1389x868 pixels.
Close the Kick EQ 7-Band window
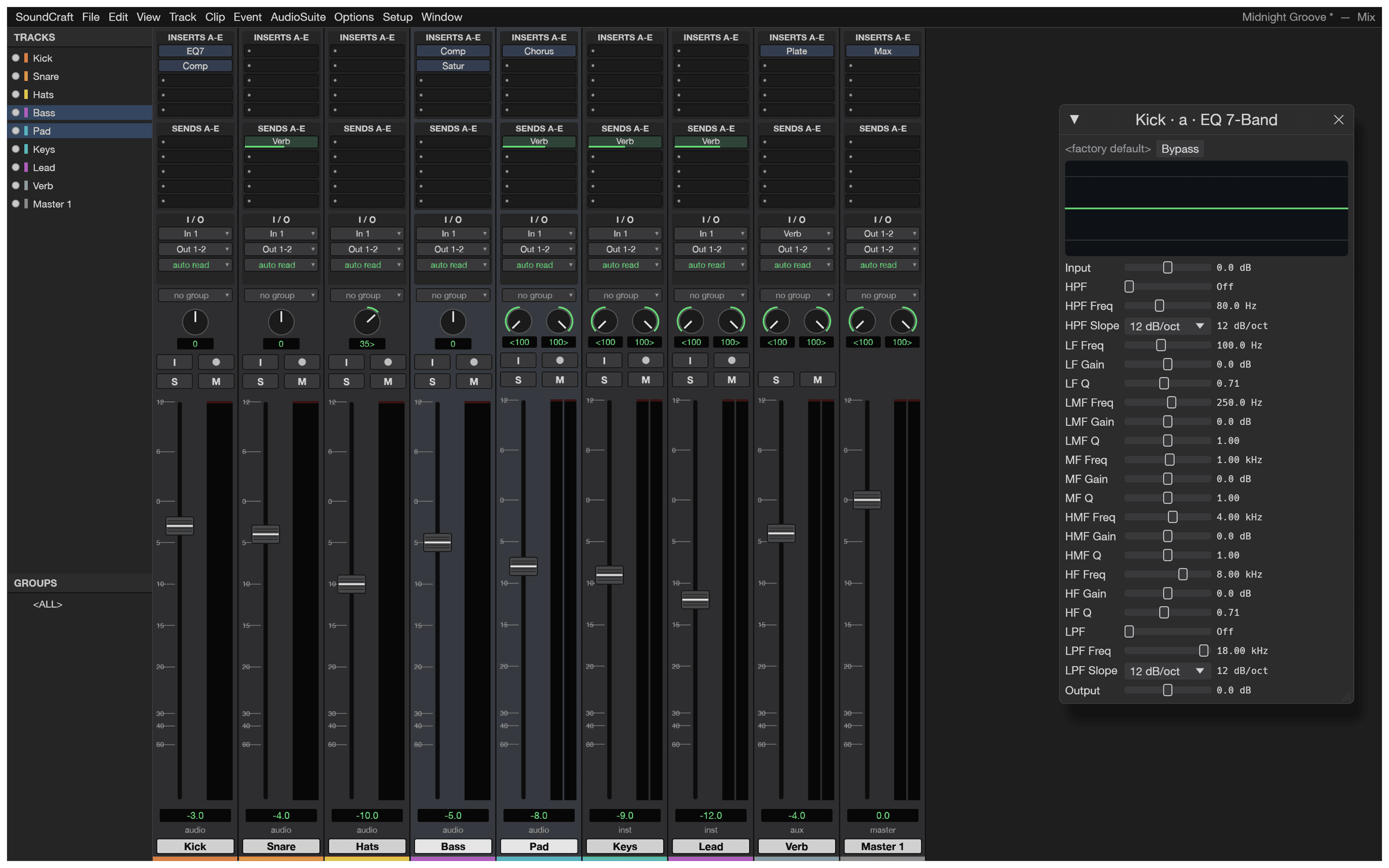pyautogui.click(x=1339, y=120)
